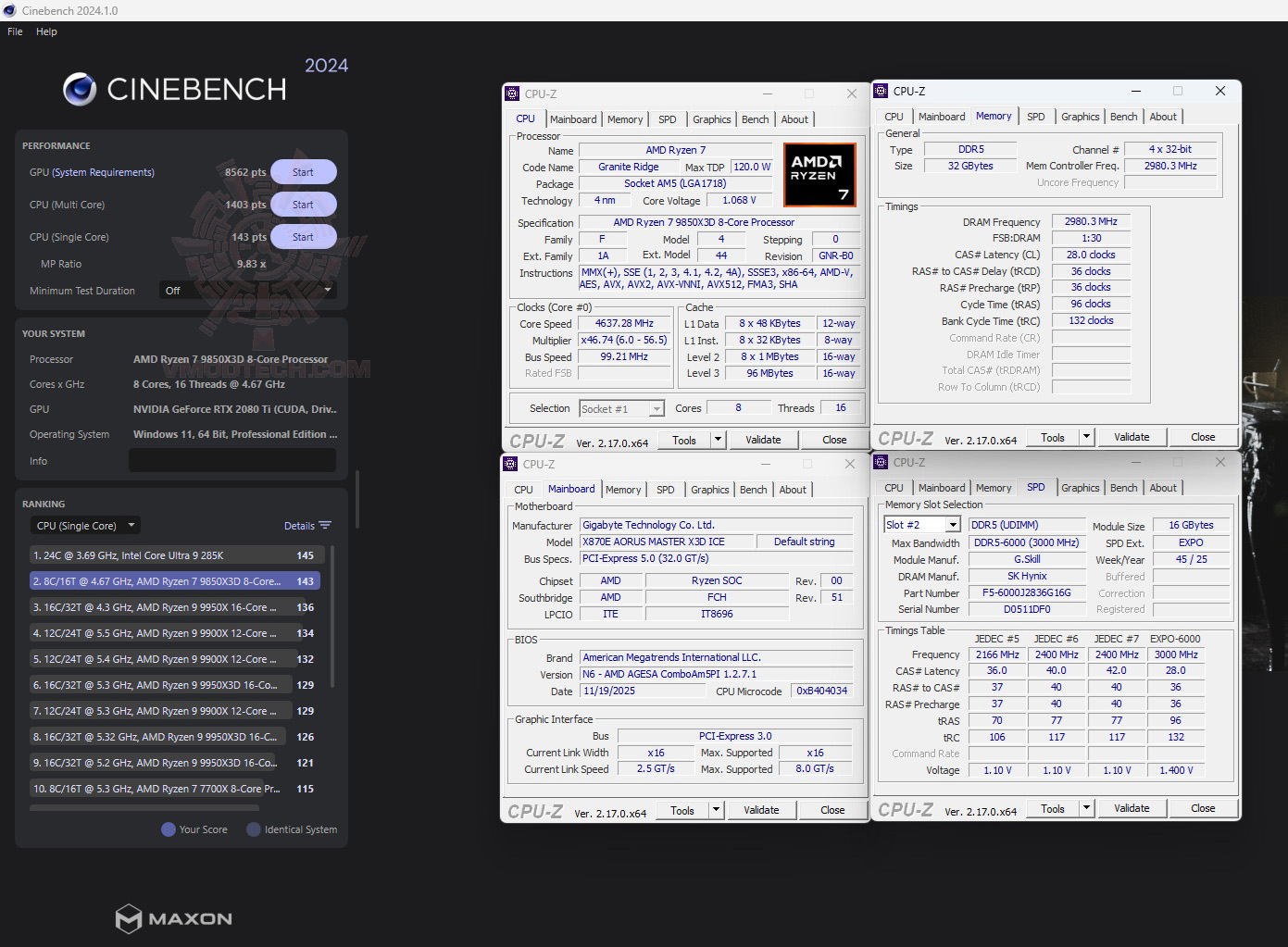Expand Tools dropdown arrow in the CPU-Z SPD window

pos(1086,808)
